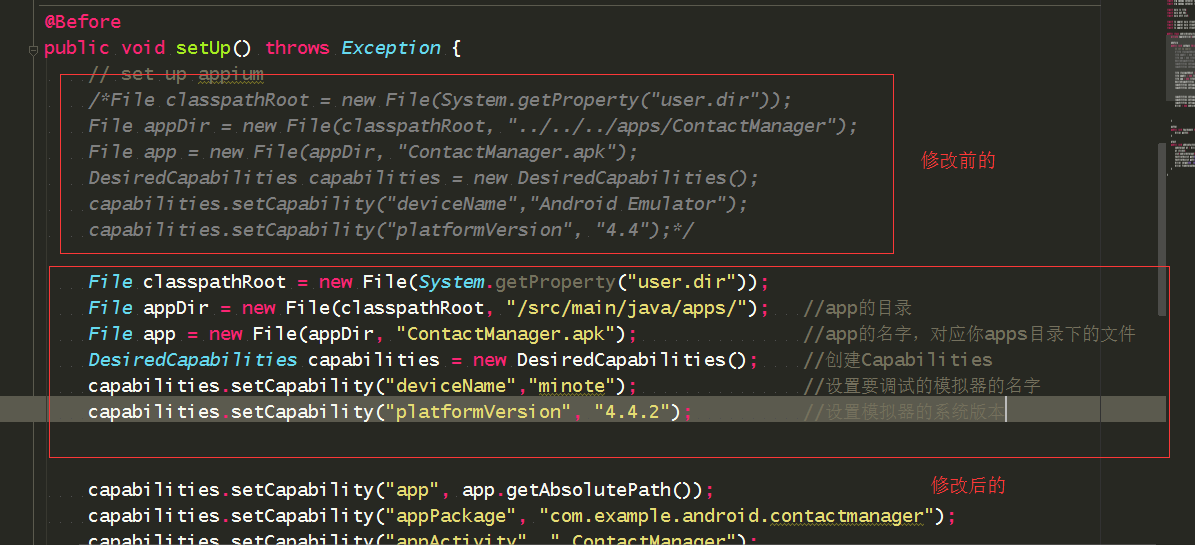Click the vertical scrollbar thumb
Screen dimensions: 1195x545
[1161, 228]
